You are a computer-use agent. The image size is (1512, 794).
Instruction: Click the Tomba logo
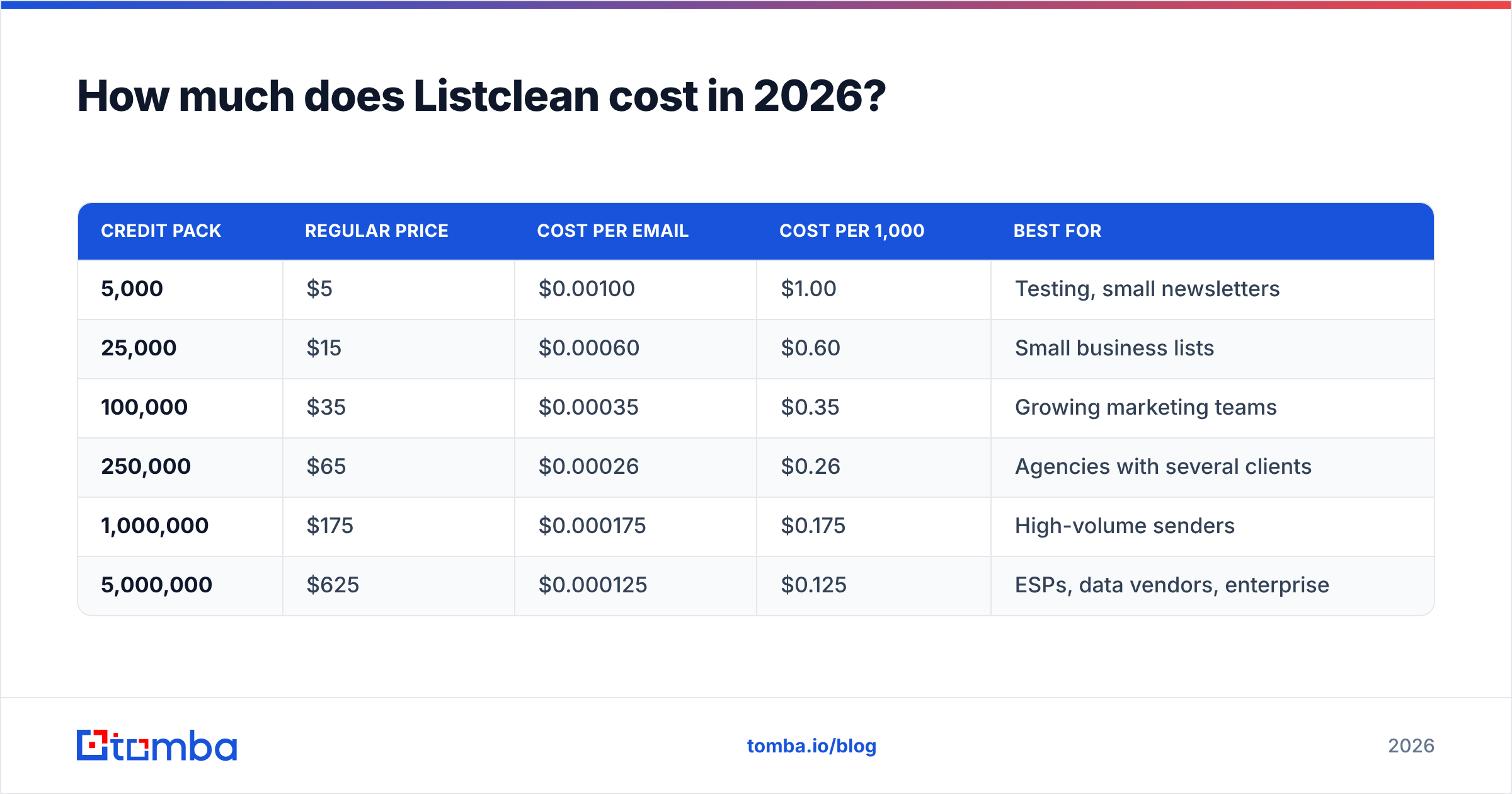pos(157,745)
